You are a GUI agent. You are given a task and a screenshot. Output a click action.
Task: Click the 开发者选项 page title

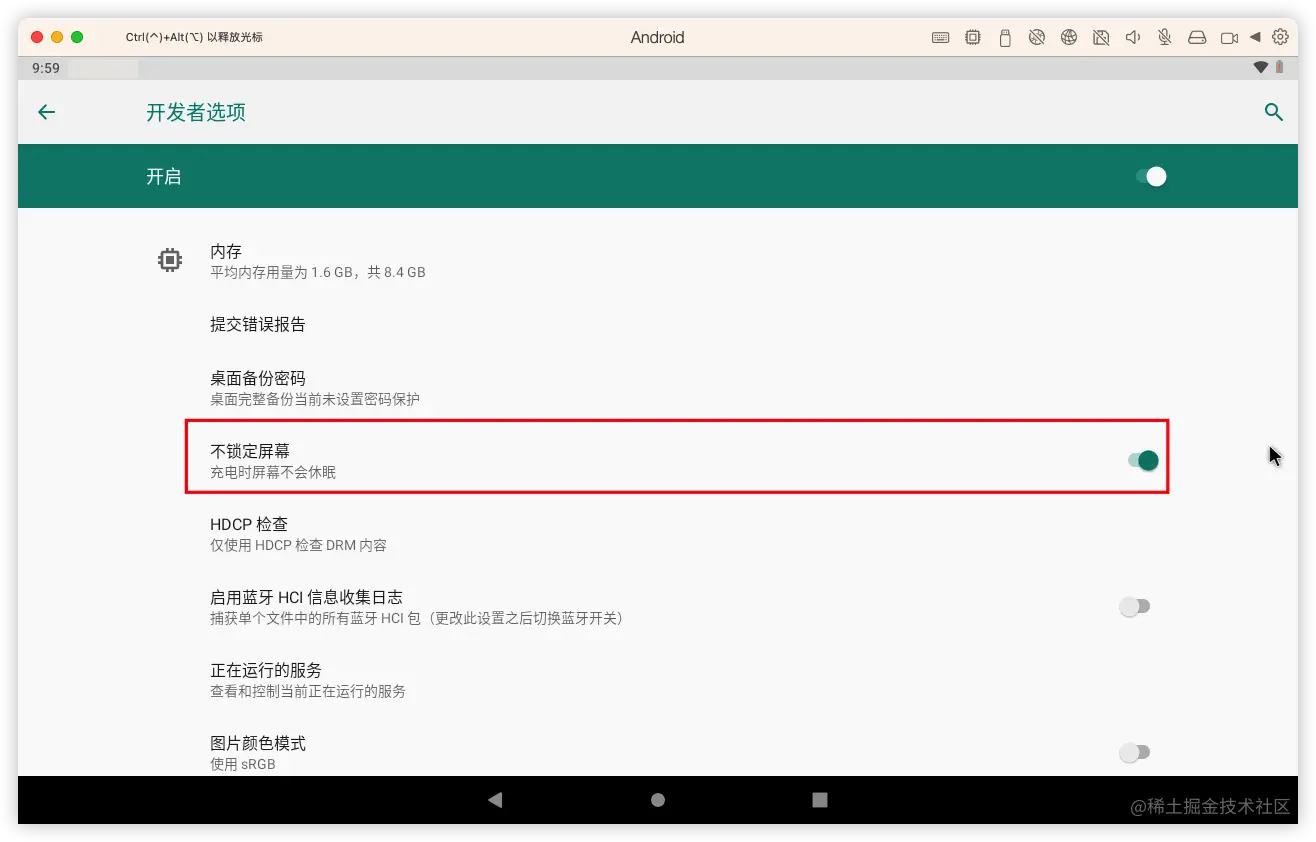pos(196,112)
